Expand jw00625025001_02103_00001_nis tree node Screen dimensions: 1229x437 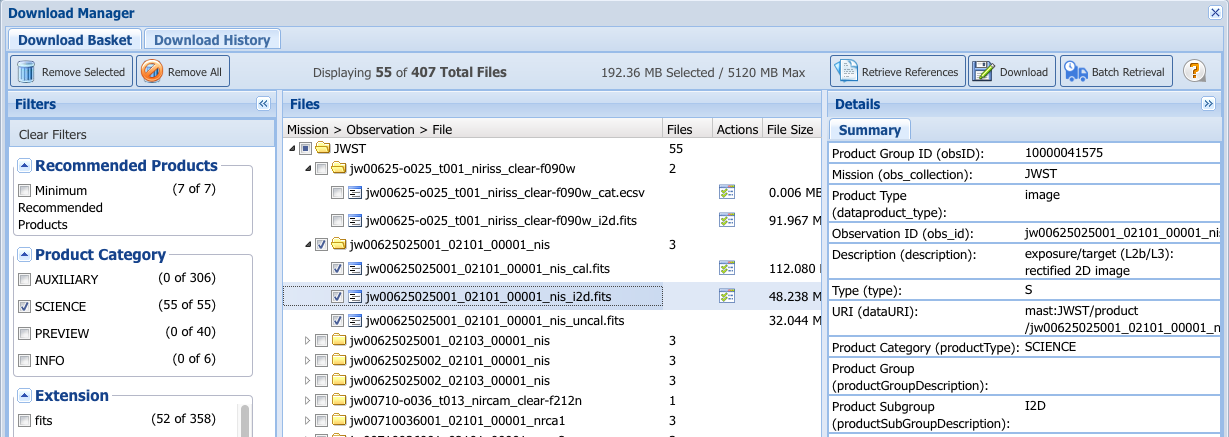pos(307,341)
